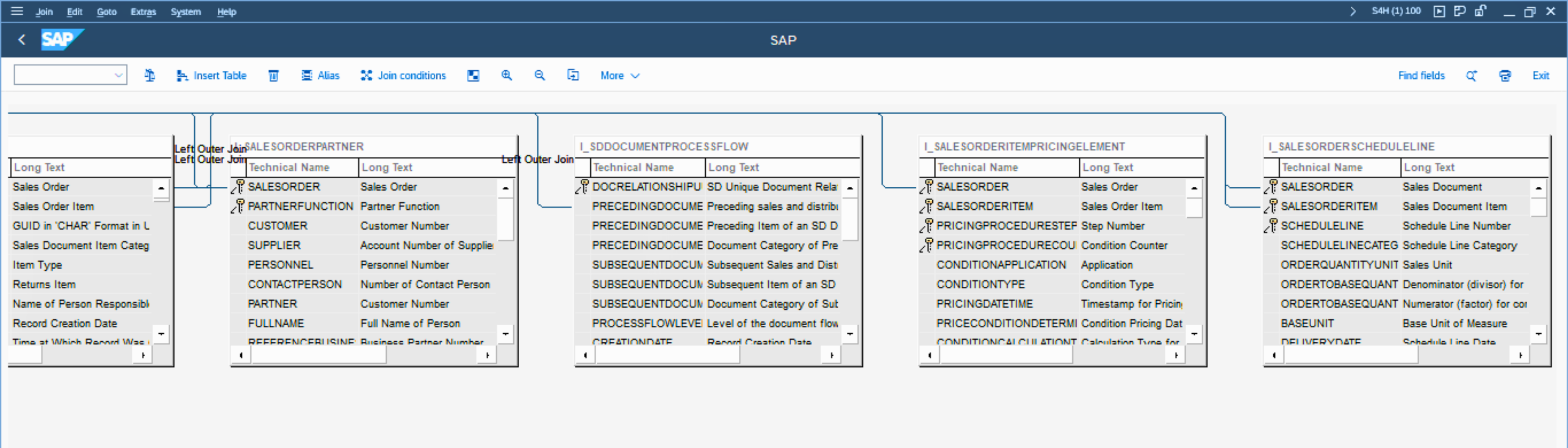This screenshot has height=448, width=1568.
Task: Open the hamburger menu at top left
Action: 17,11
